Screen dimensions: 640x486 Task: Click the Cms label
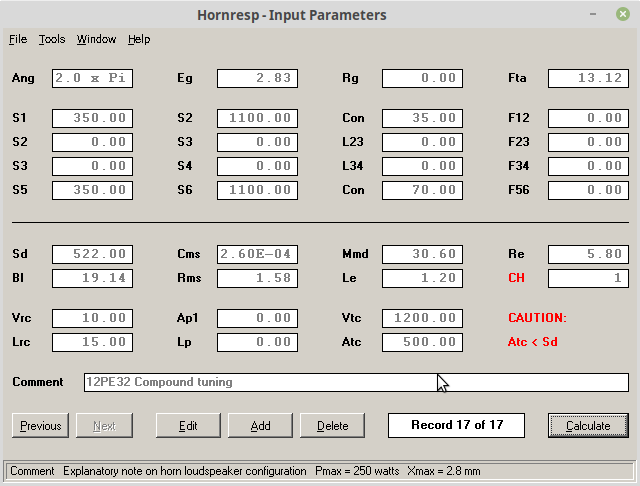tap(189, 254)
